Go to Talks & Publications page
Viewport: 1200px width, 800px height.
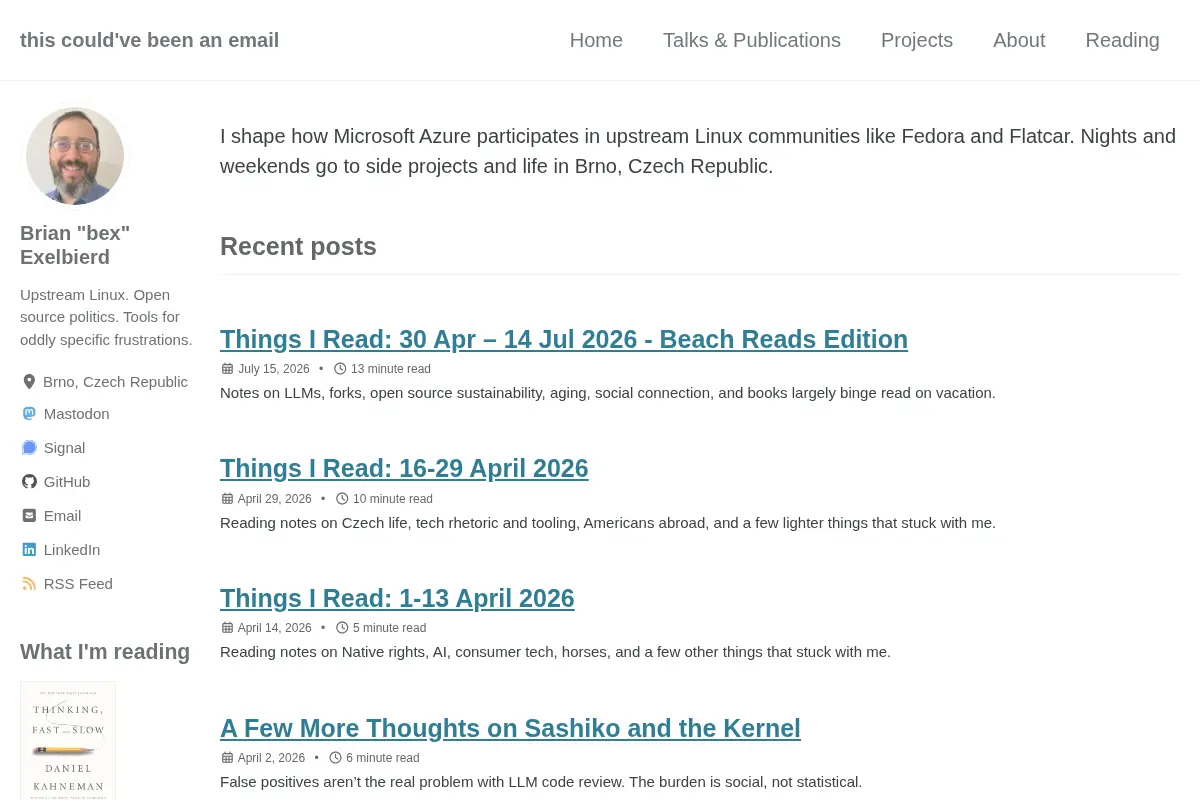tap(752, 40)
